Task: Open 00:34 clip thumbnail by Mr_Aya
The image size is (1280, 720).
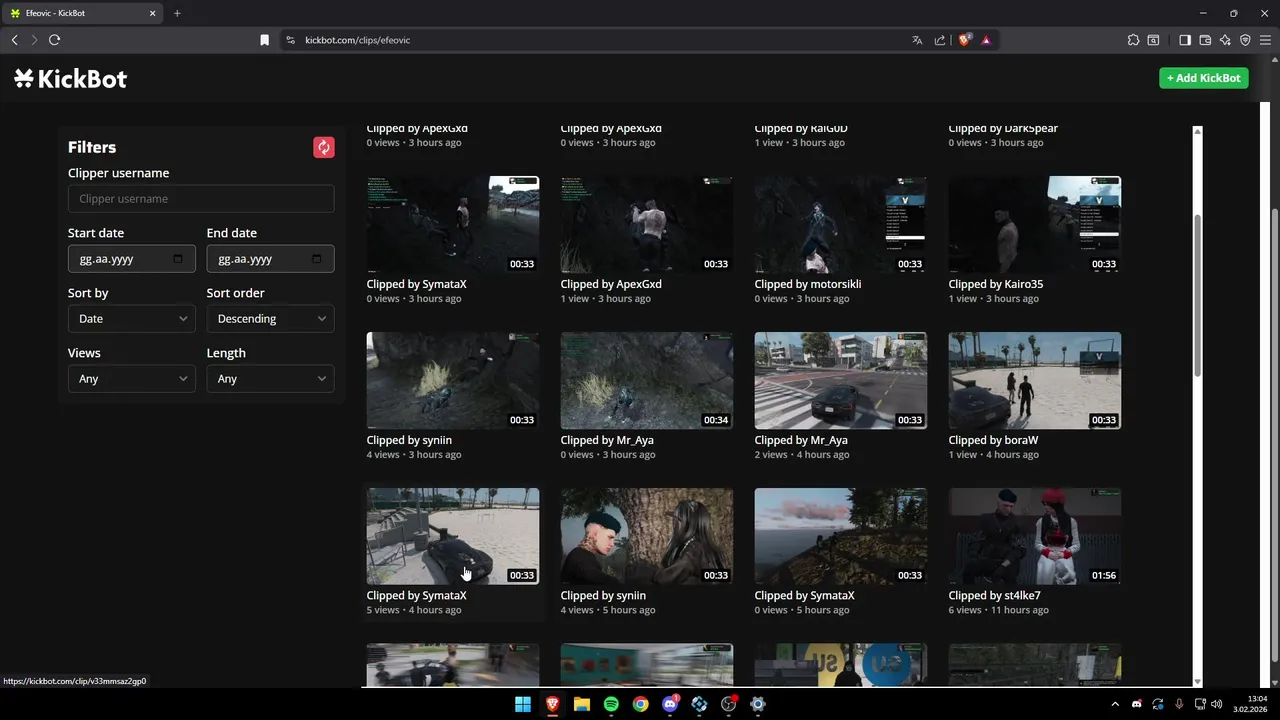Action: point(646,380)
